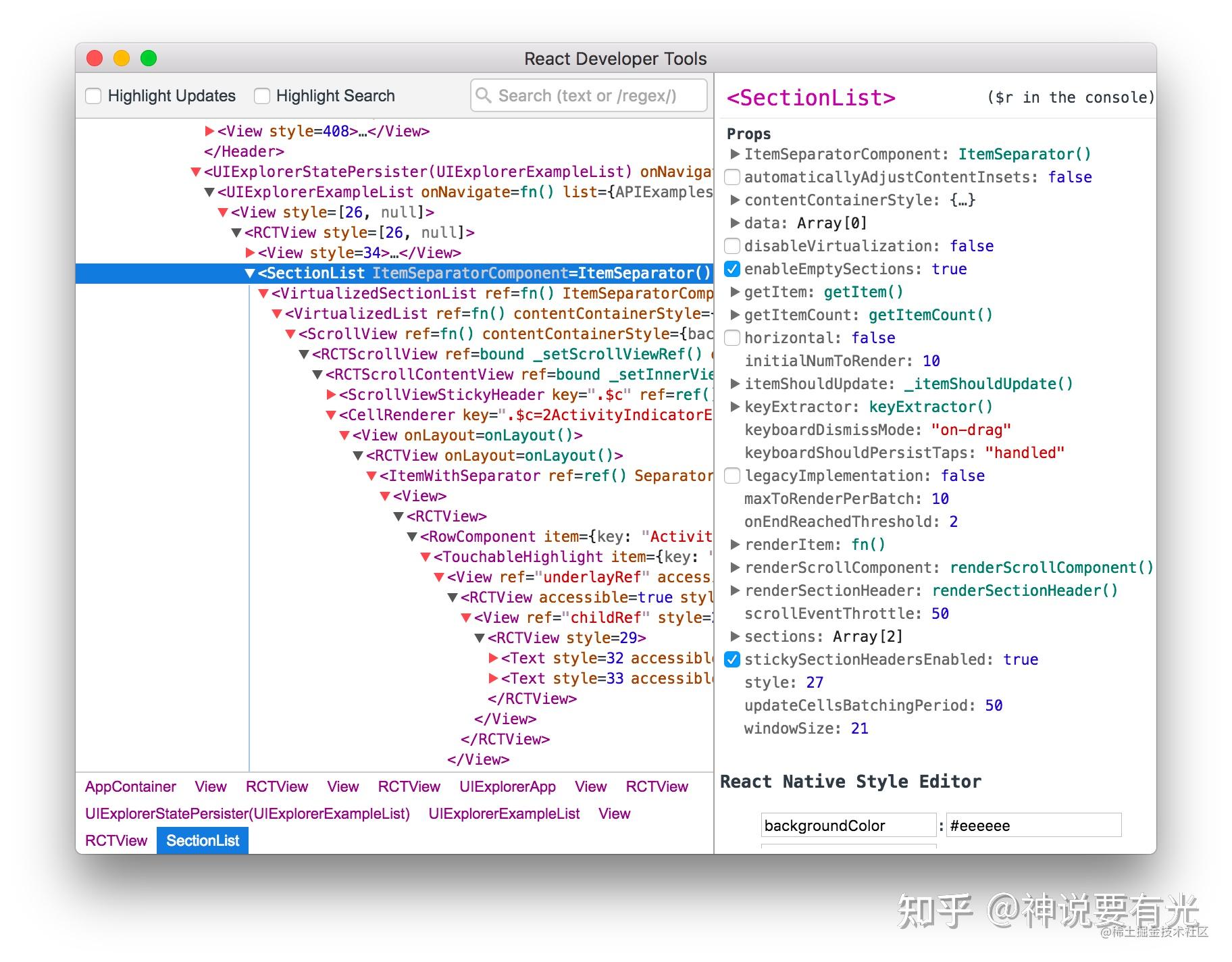Disable stickySectionHeadersEnabled prop
The image size is (1232, 962).
[731, 659]
